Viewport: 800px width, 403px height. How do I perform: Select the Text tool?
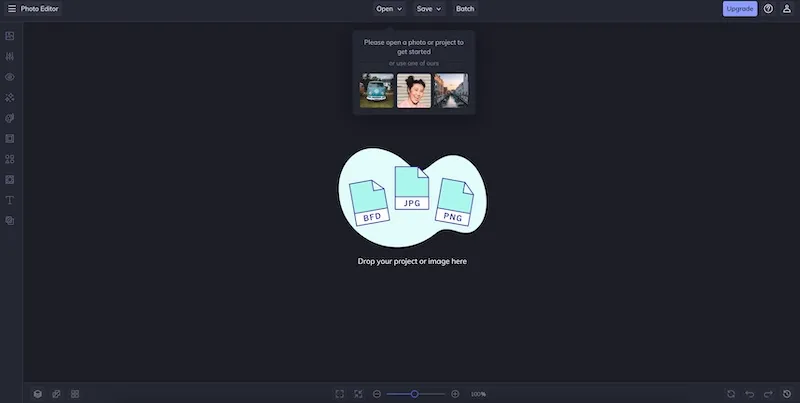(10, 200)
